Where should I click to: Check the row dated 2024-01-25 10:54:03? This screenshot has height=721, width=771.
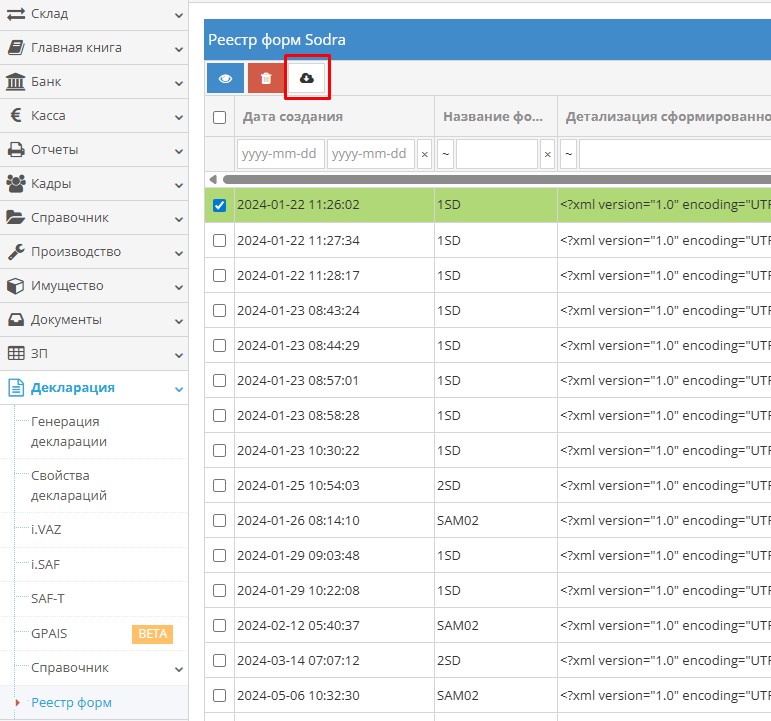pos(220,485)
